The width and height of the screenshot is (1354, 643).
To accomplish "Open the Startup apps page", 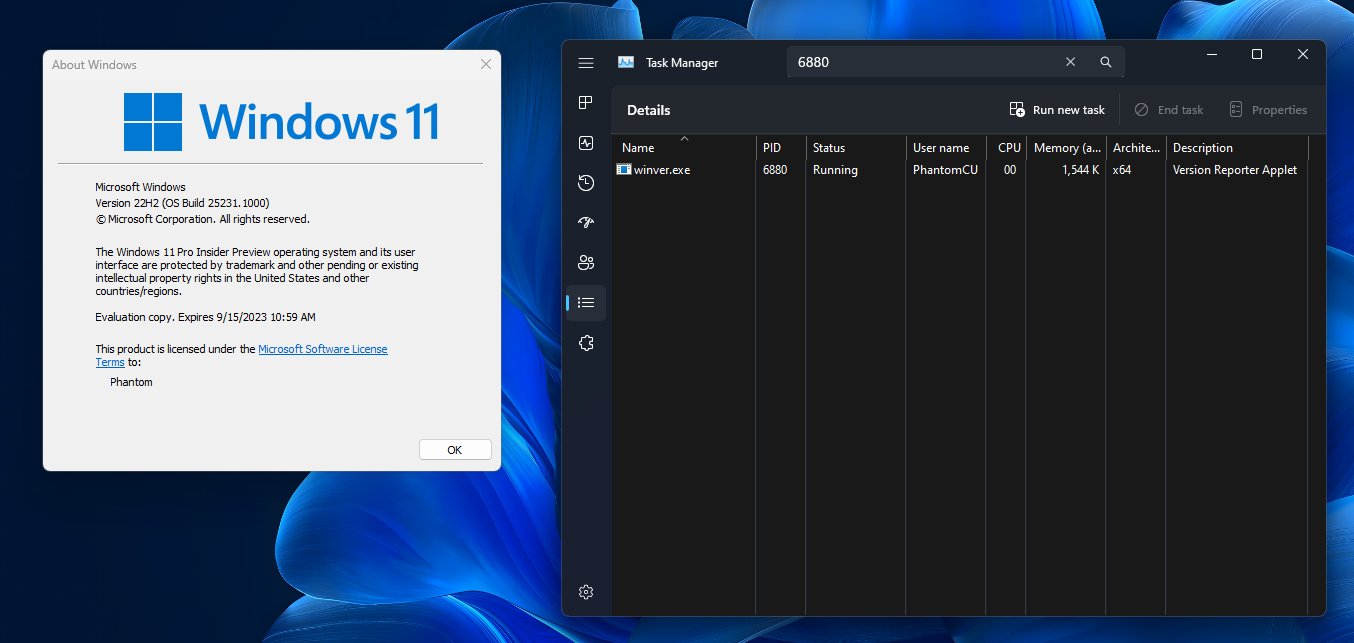I will [586, 222].
